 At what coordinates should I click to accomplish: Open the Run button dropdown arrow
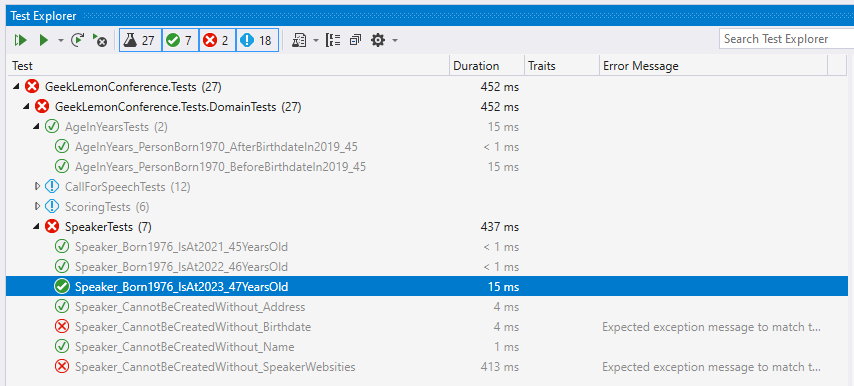point(60,40)
